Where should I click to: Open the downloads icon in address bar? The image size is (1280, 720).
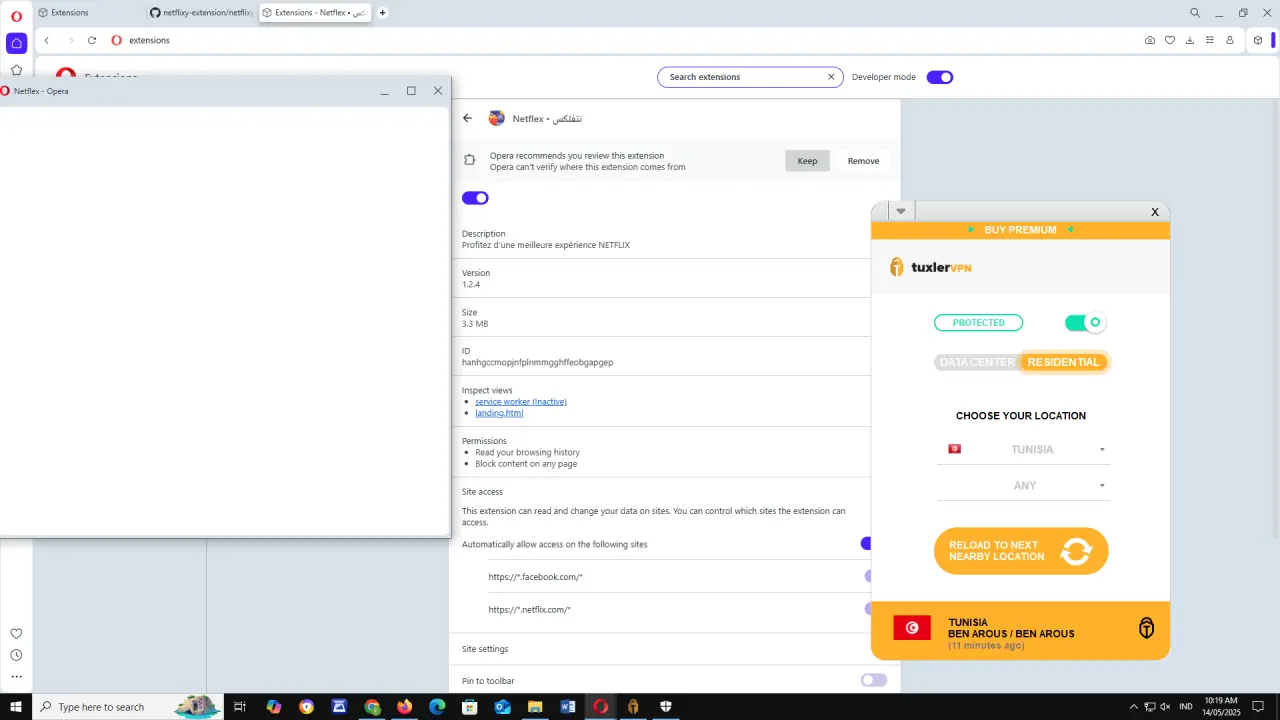click(1190, 40)
